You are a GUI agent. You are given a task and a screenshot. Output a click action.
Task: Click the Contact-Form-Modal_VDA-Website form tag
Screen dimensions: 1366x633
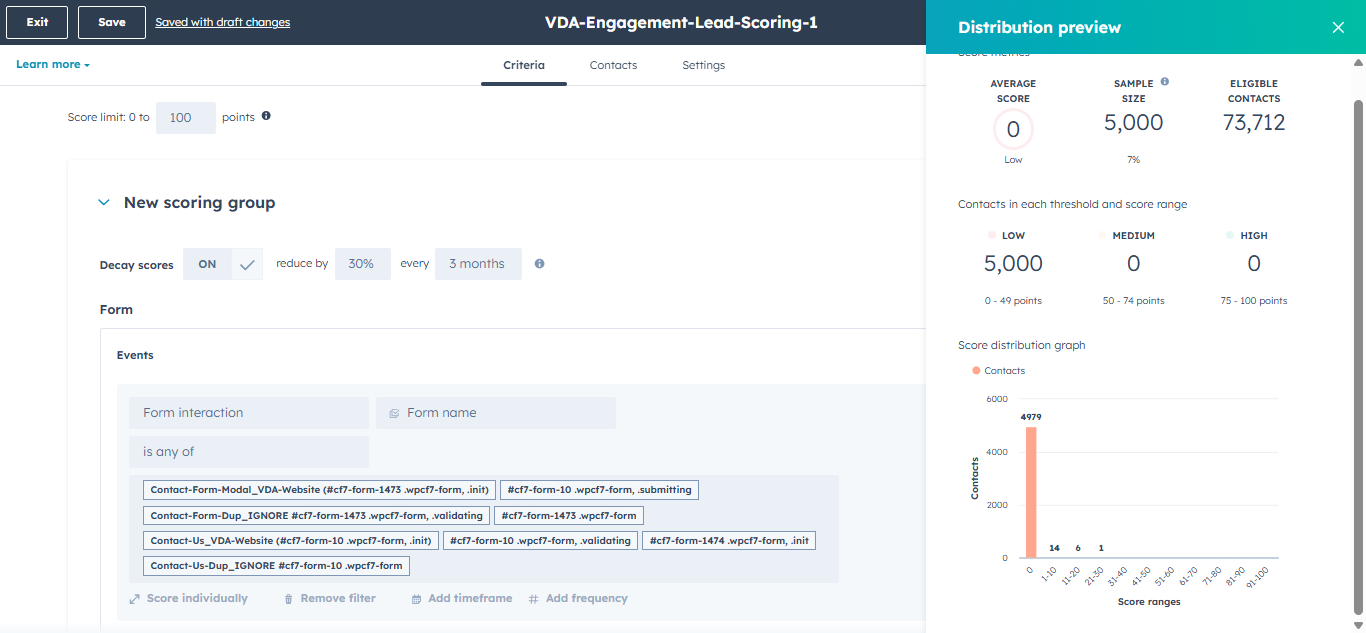point(319,490)
